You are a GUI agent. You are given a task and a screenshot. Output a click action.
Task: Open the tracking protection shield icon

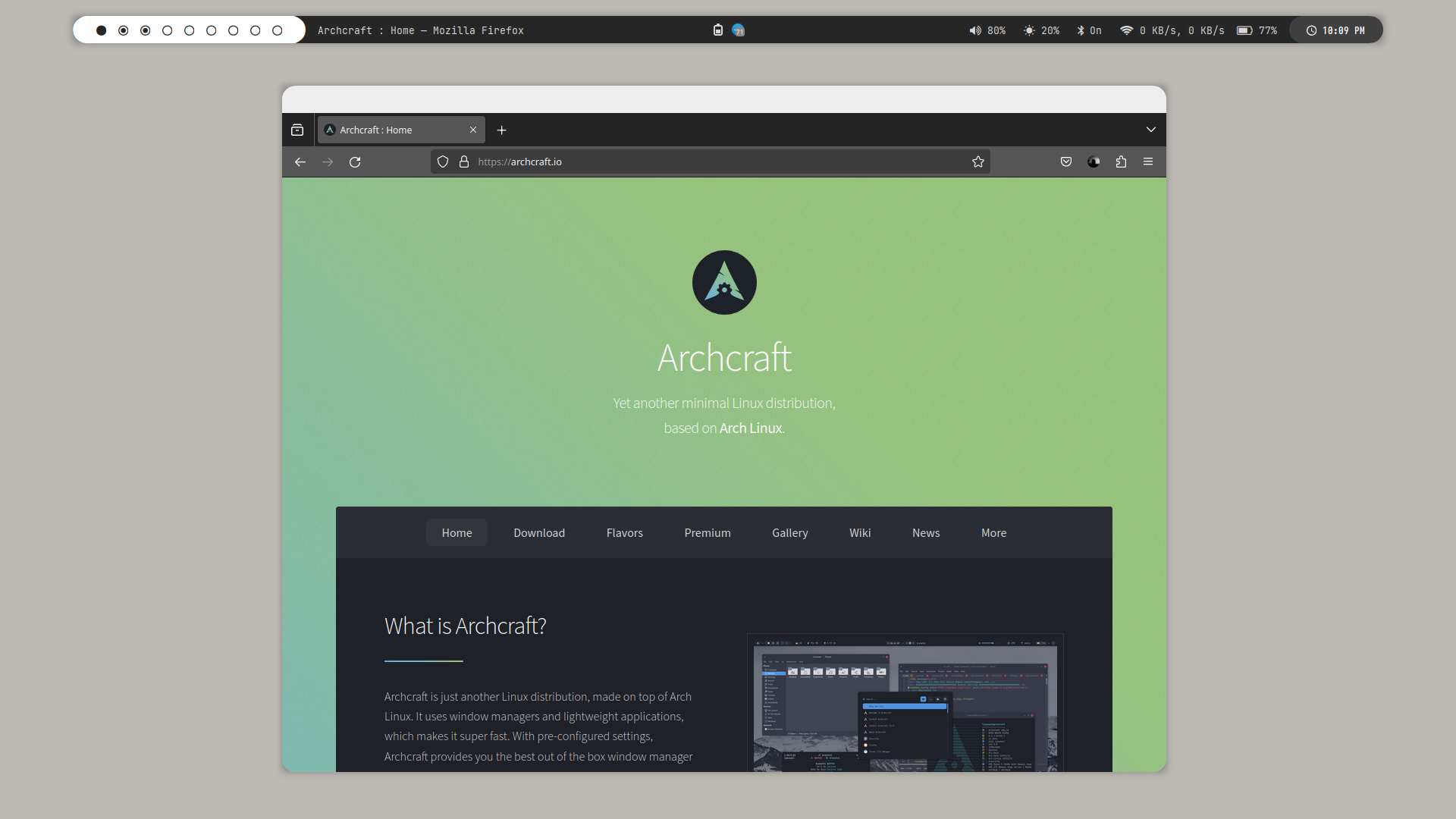coord(443,162)
